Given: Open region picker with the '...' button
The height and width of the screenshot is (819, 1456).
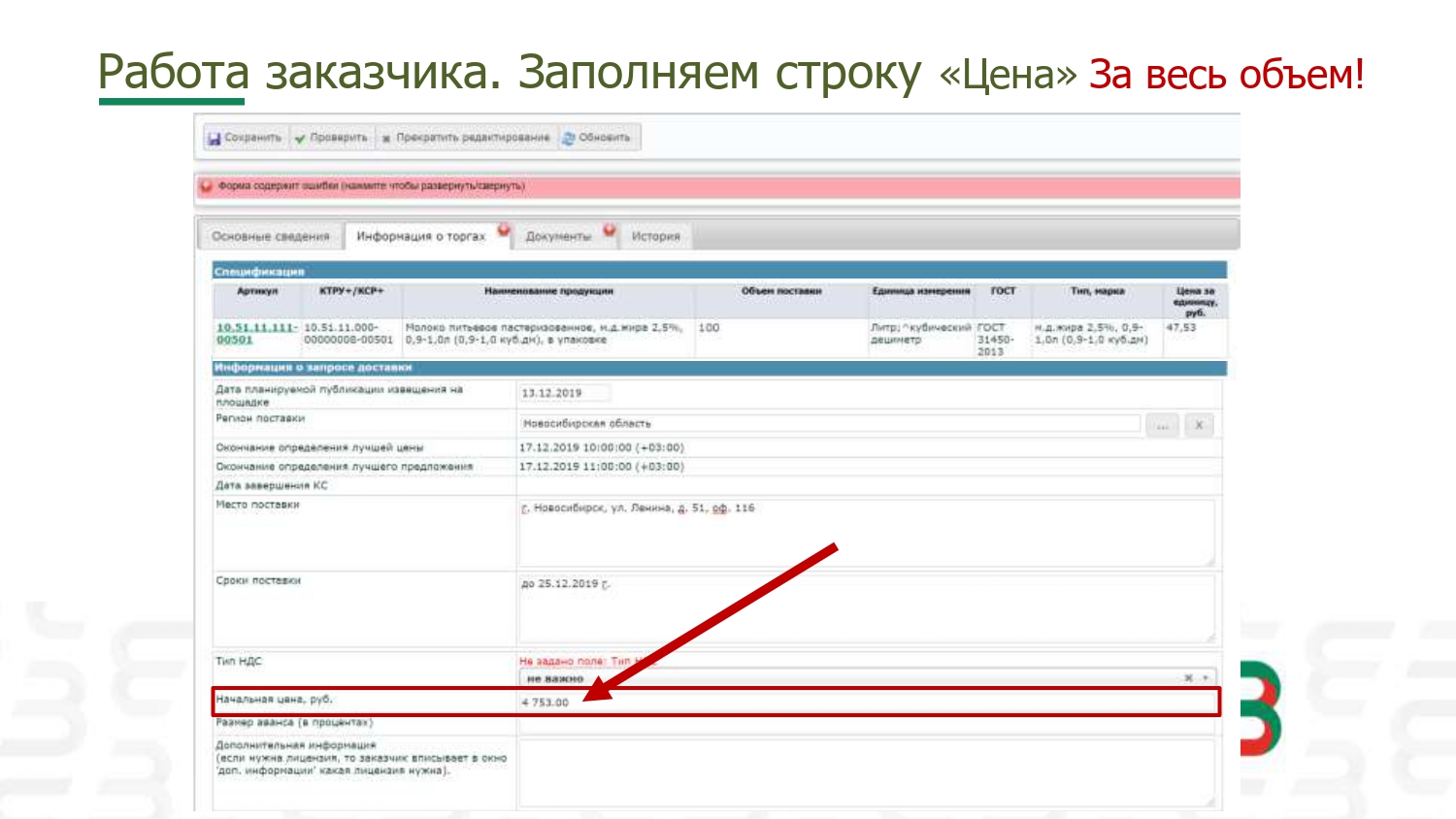Looking at the screenshot, I should click(x=1161, y=425).
